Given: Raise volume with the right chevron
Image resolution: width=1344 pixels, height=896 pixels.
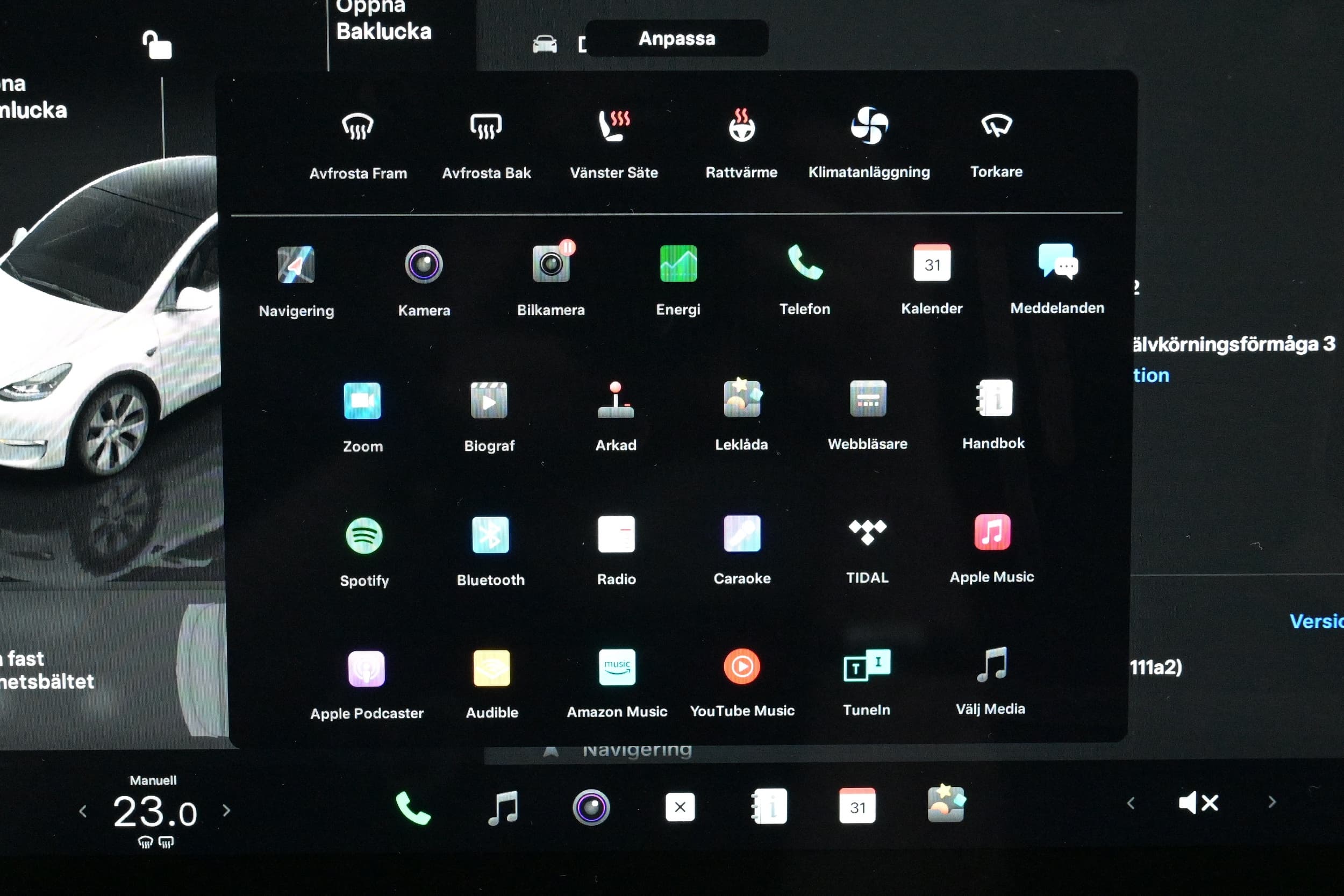Looking at the screenshot, I should coord(1271,802).
